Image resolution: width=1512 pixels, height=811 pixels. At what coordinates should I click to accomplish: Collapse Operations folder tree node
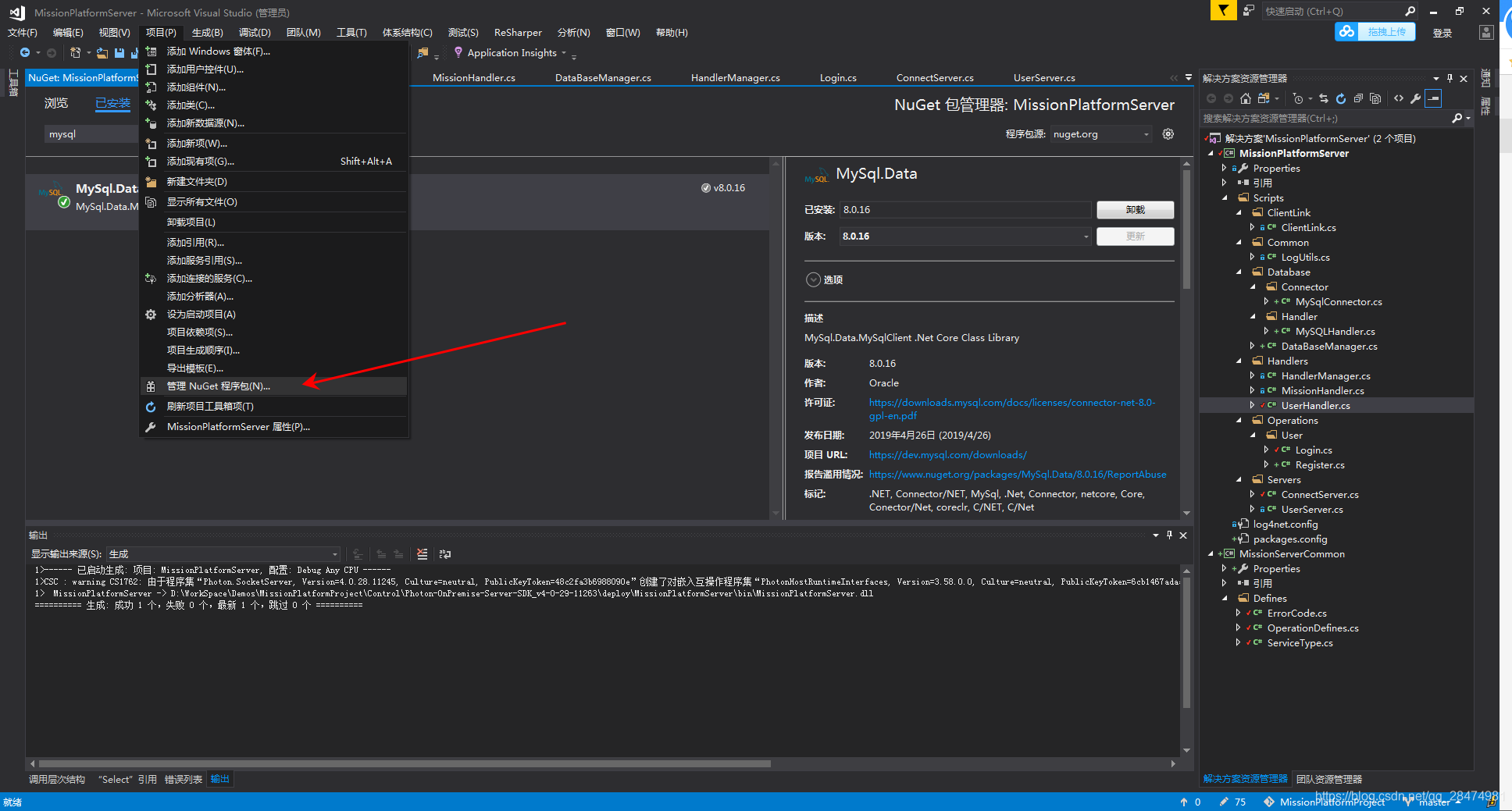pyautogui.click(x=1239, y=421)
